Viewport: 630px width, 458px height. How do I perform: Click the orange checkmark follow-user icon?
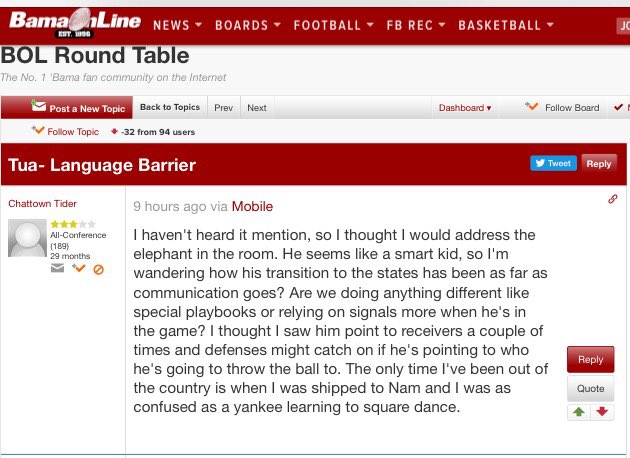77,268
